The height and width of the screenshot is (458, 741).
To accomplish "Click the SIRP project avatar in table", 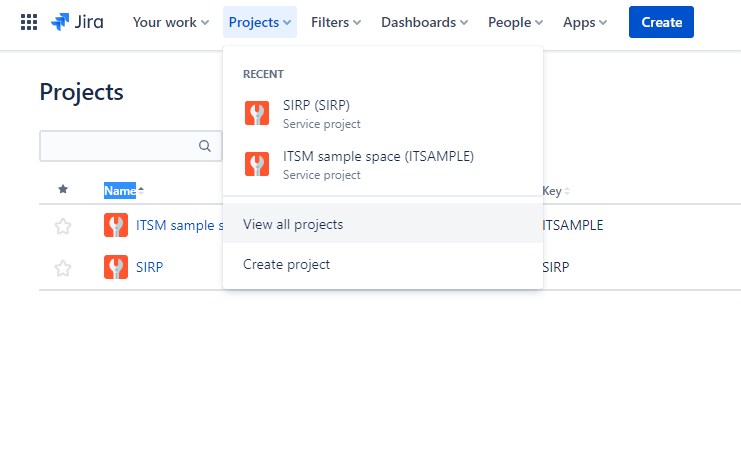I will pyautogui.click(x=116, y=267).
